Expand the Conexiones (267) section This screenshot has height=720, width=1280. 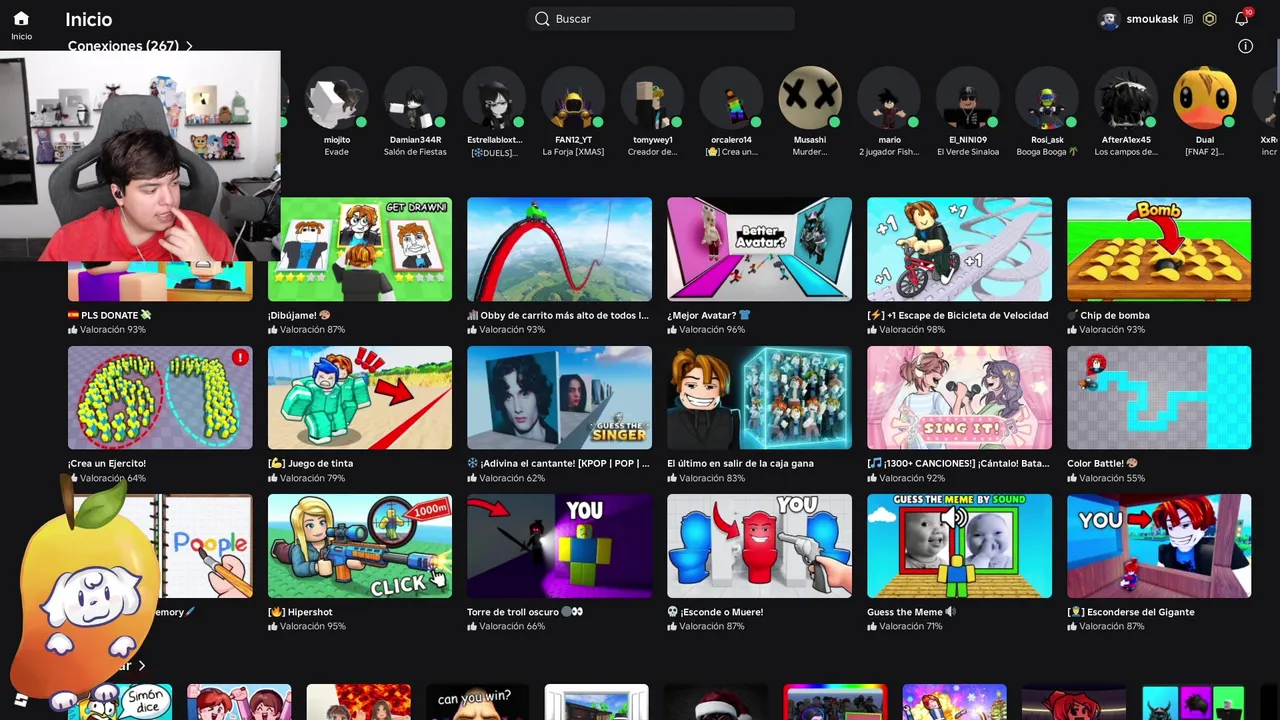pos(130,46)
